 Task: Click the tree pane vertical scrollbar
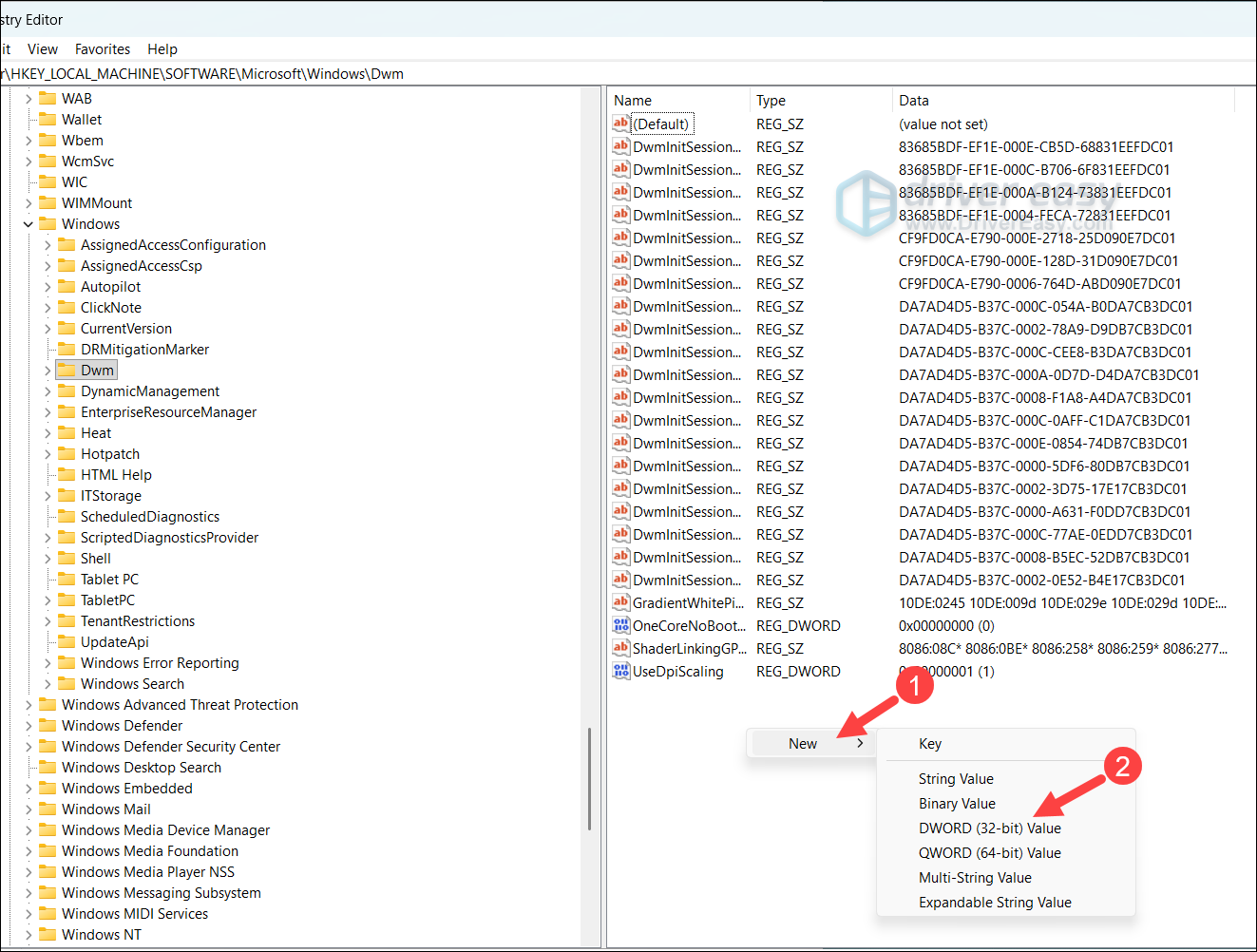[x=590, y=779]
